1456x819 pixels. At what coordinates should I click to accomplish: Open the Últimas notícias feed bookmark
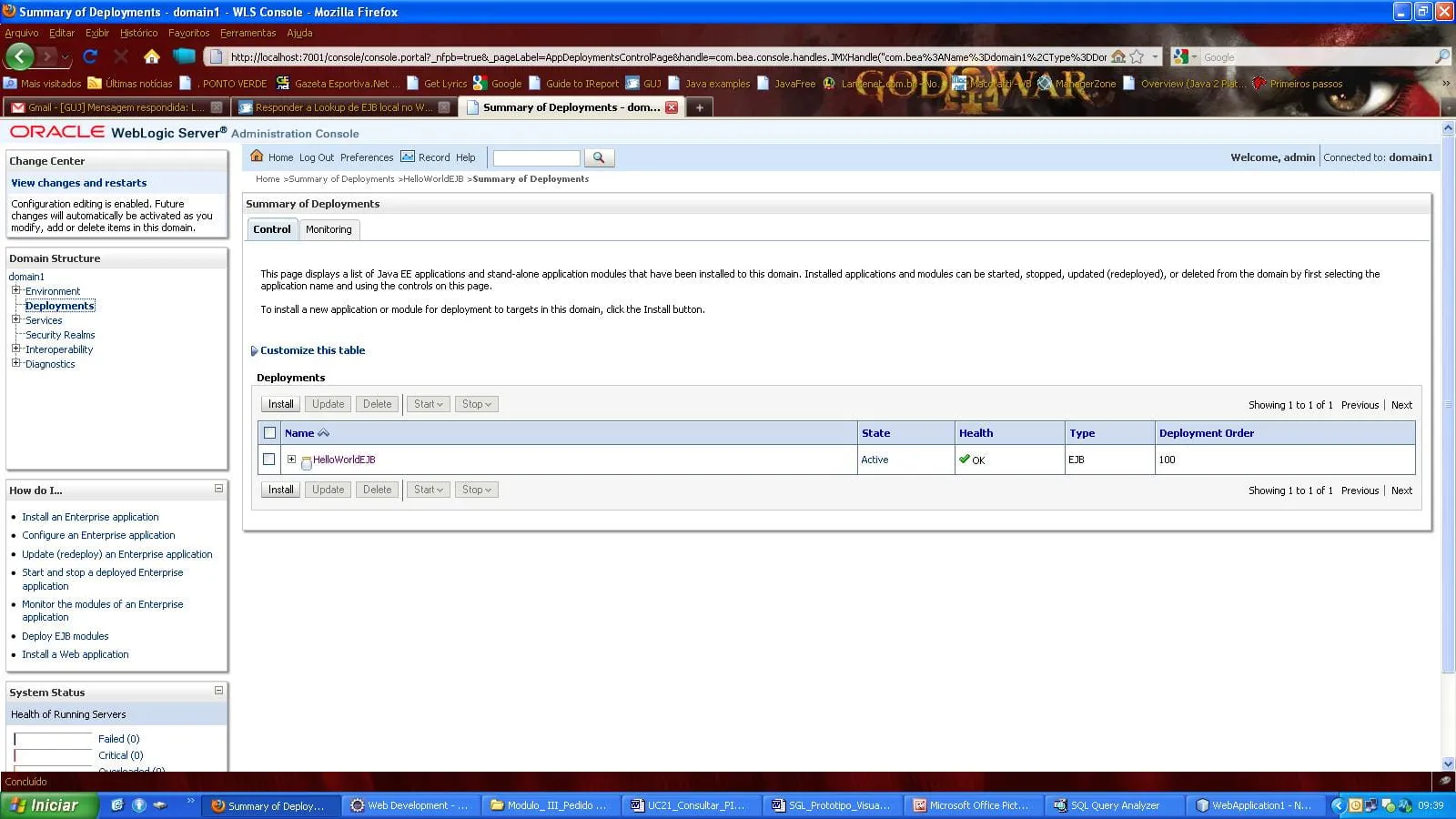tap(130, 83)
